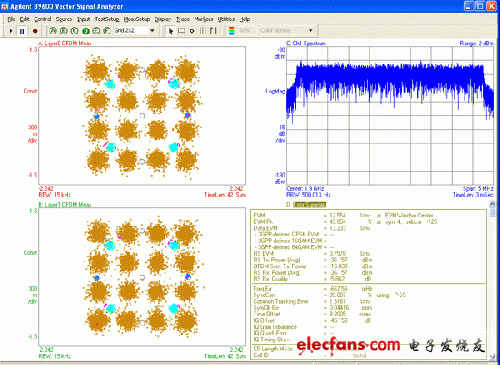The height and width of the screenshot is (365, 500).
Task: Open the MeasSetup menu
Action: coord(137,19)
